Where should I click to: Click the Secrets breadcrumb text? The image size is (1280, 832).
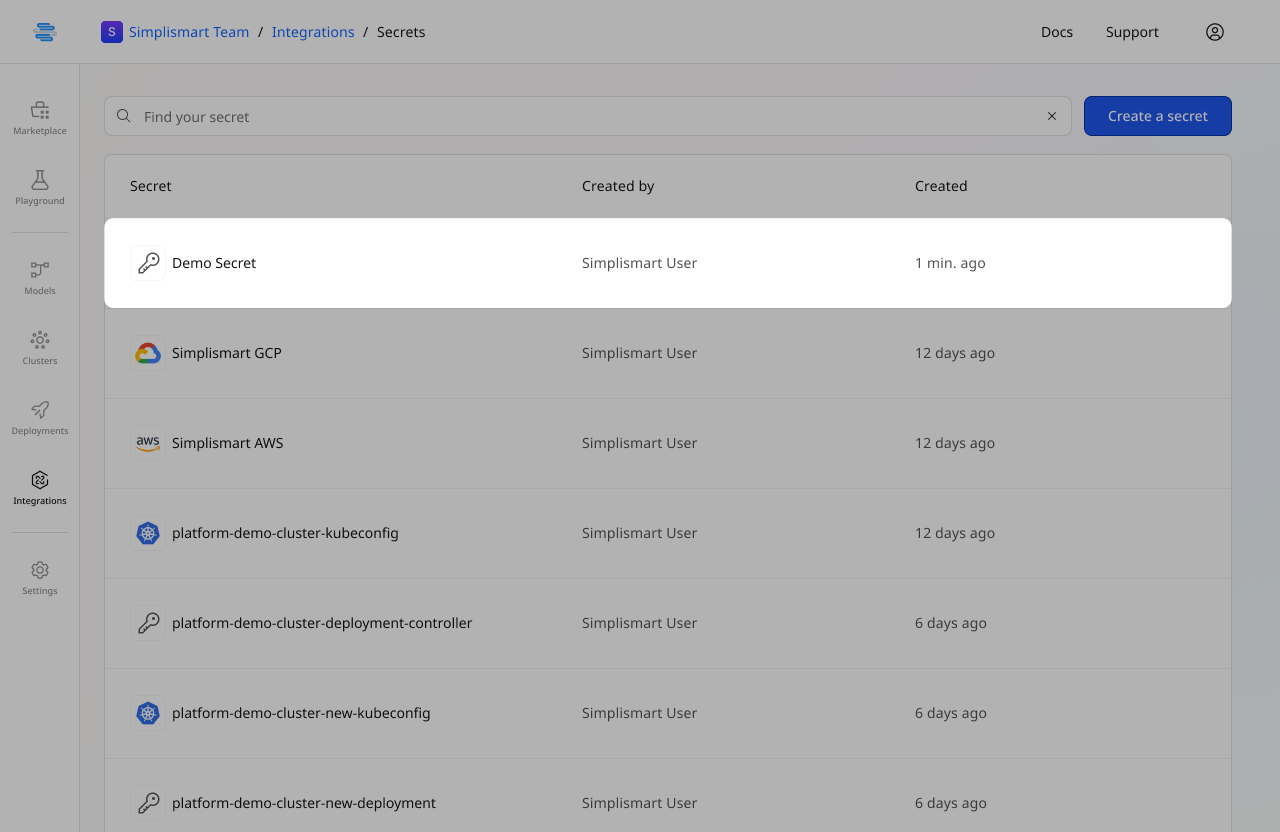click(x=401, y=32)
